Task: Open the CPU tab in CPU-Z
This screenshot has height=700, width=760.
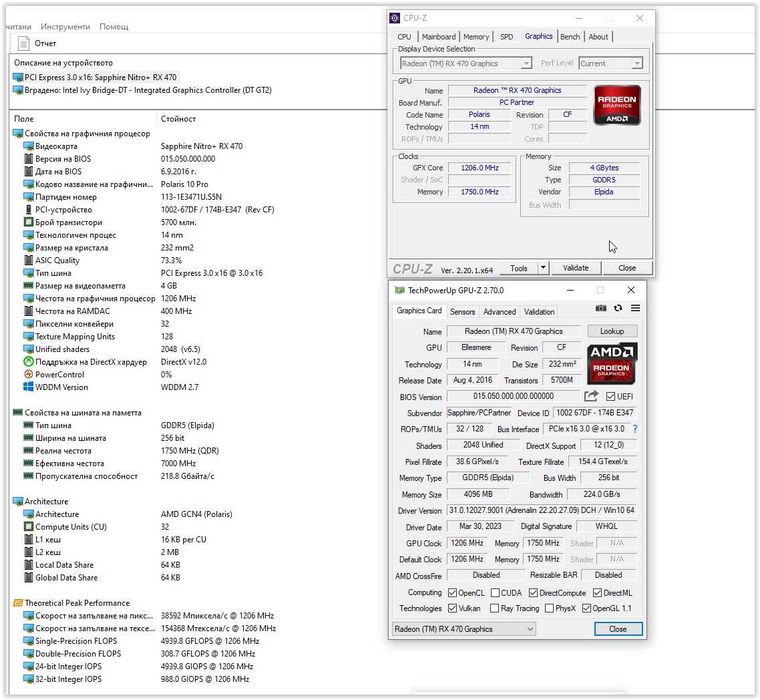Action: (x=404, y=37)
